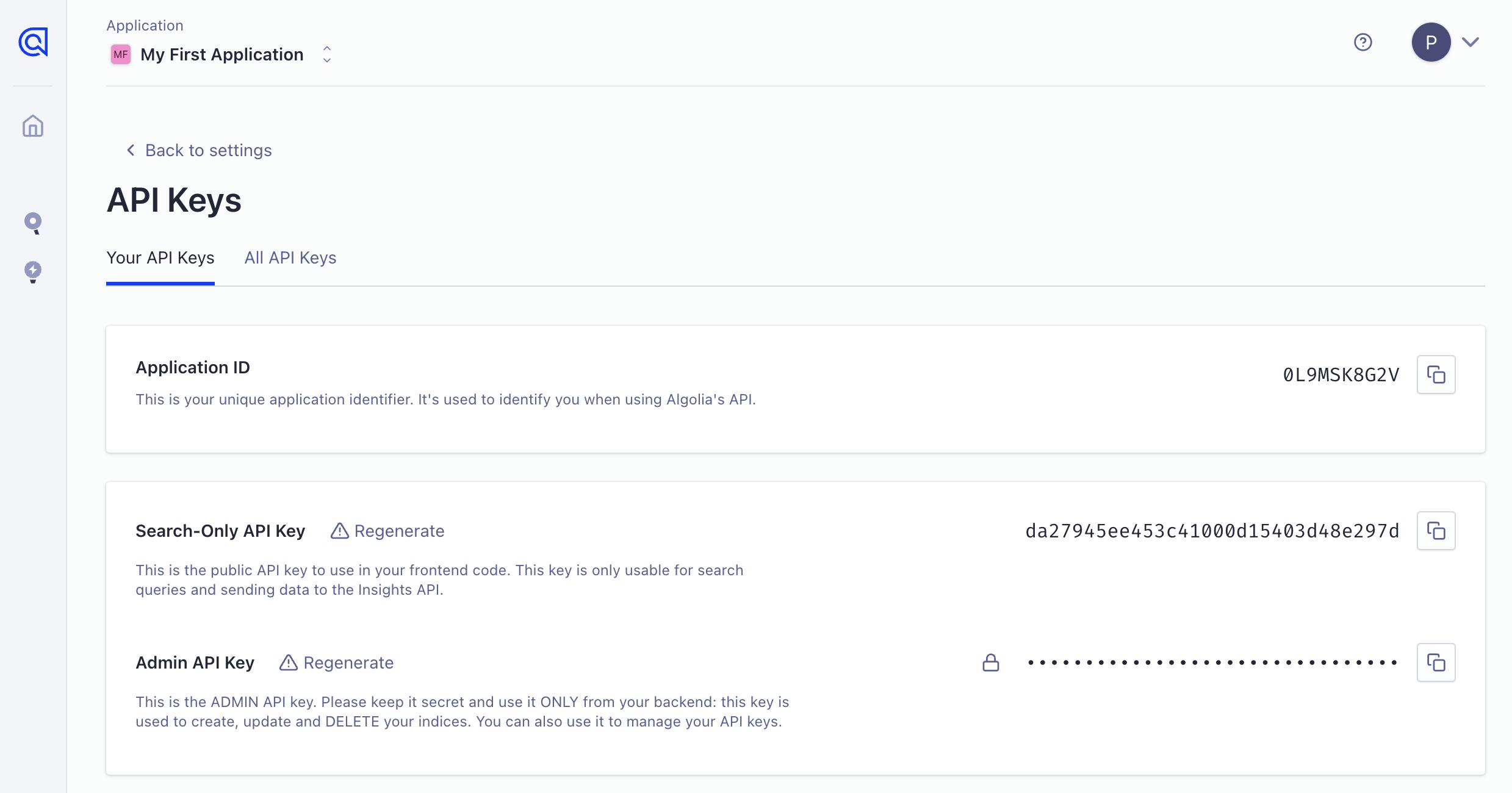
Task: Click the lightning bolt icon in sidebar
Action: click(x=33, y=270)
